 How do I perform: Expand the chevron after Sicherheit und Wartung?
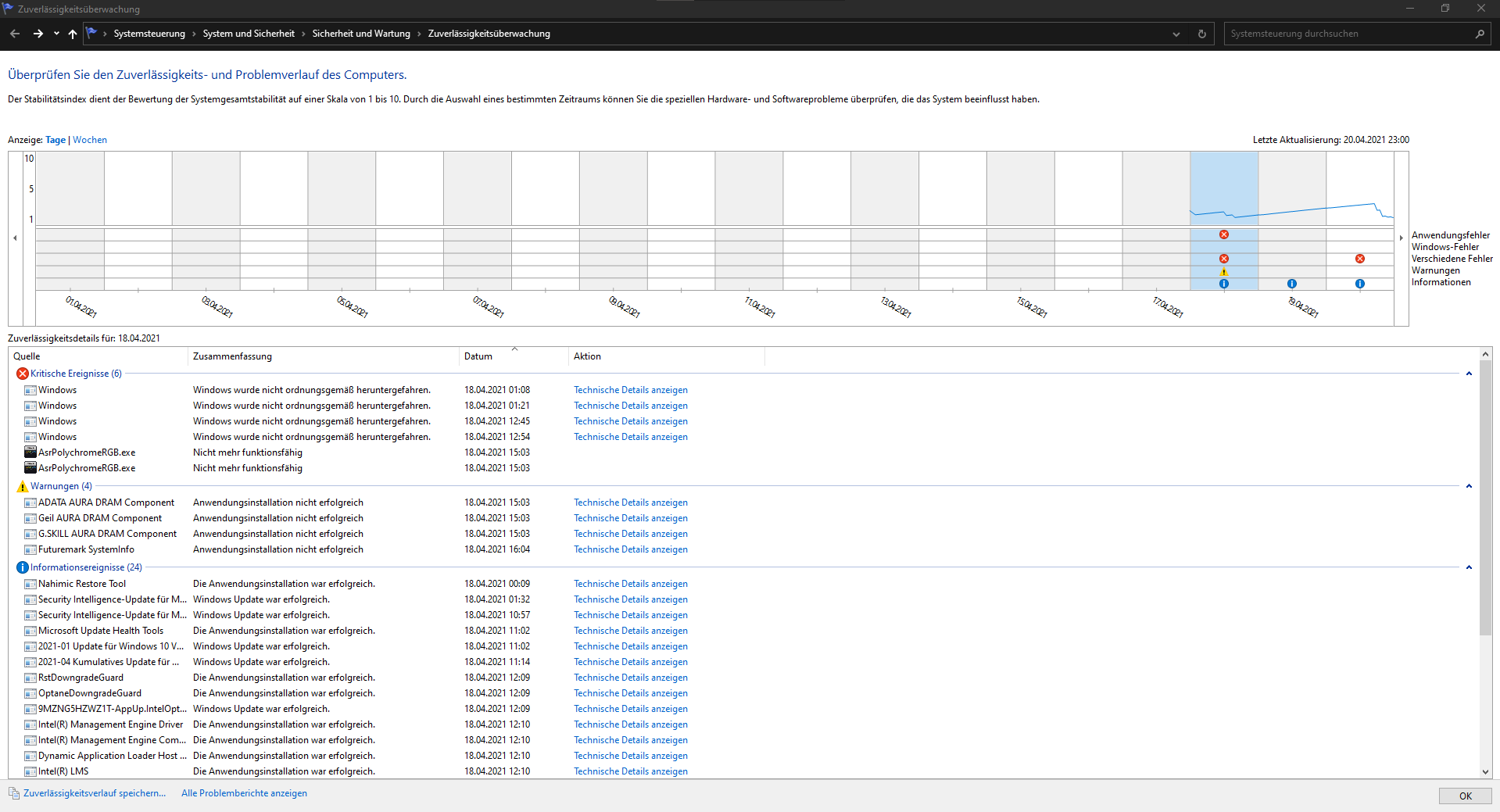(419, 34)
